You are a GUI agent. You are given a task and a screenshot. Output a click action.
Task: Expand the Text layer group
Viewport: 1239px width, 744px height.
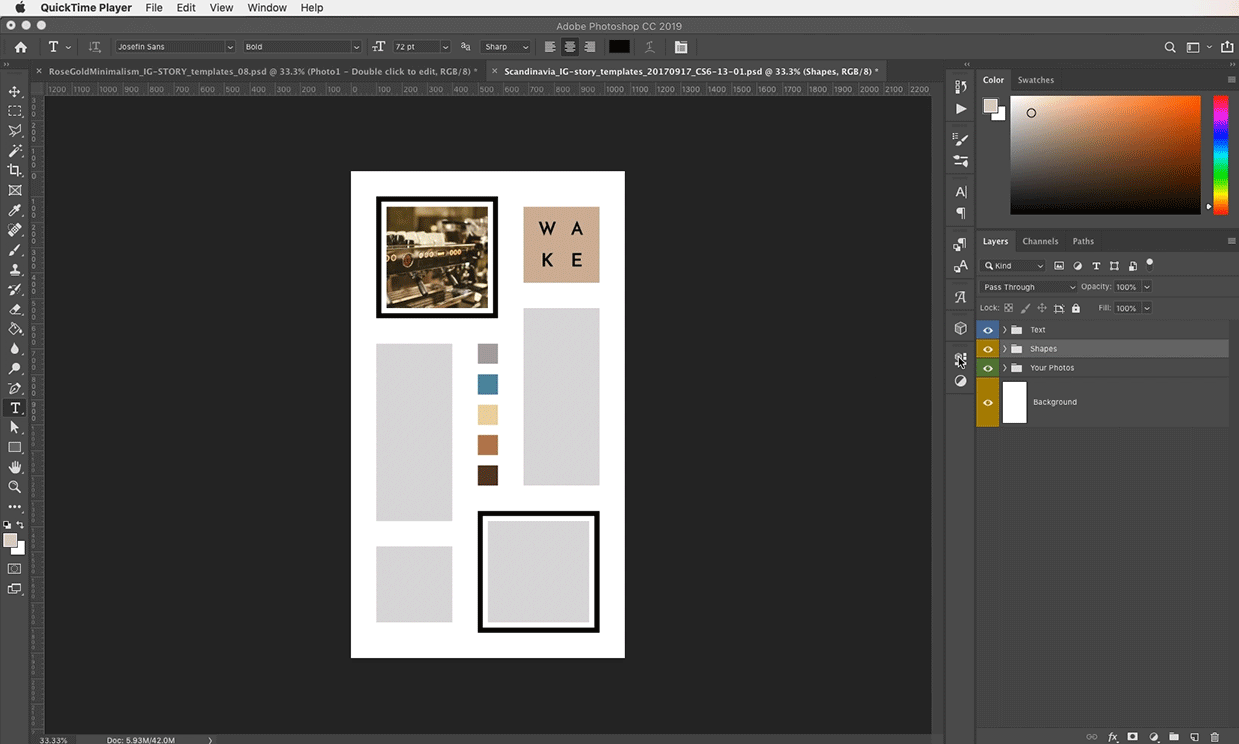[x=1004, y=329]
